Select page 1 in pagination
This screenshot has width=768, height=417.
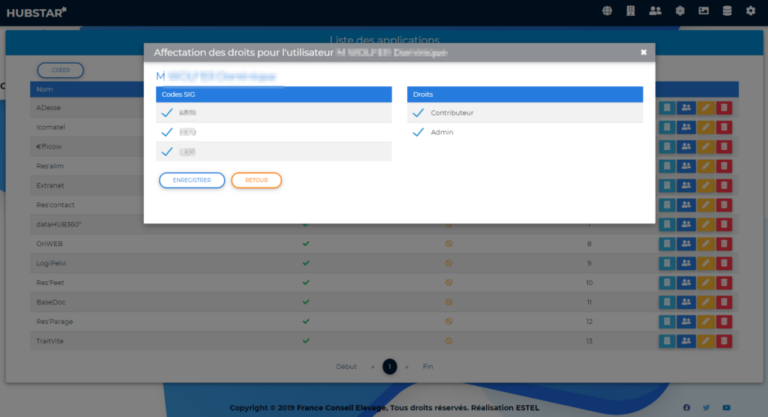[390, 367]
